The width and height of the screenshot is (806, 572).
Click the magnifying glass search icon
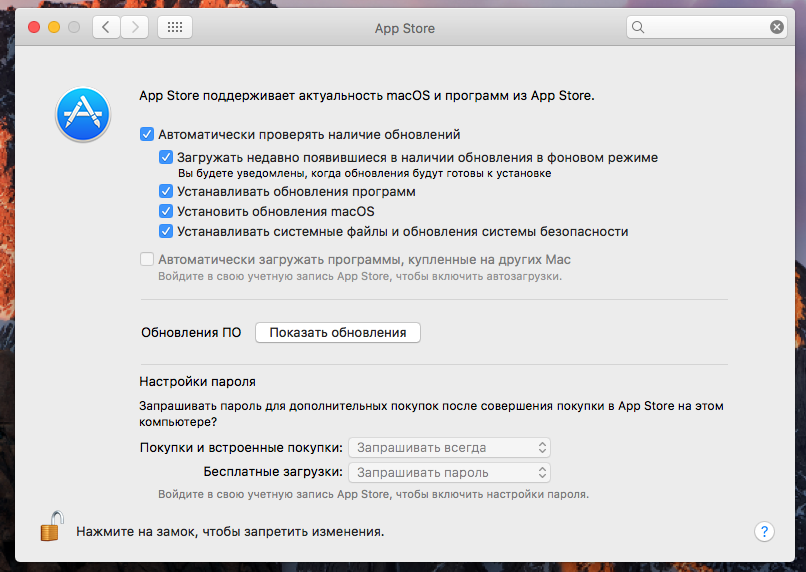638,27
